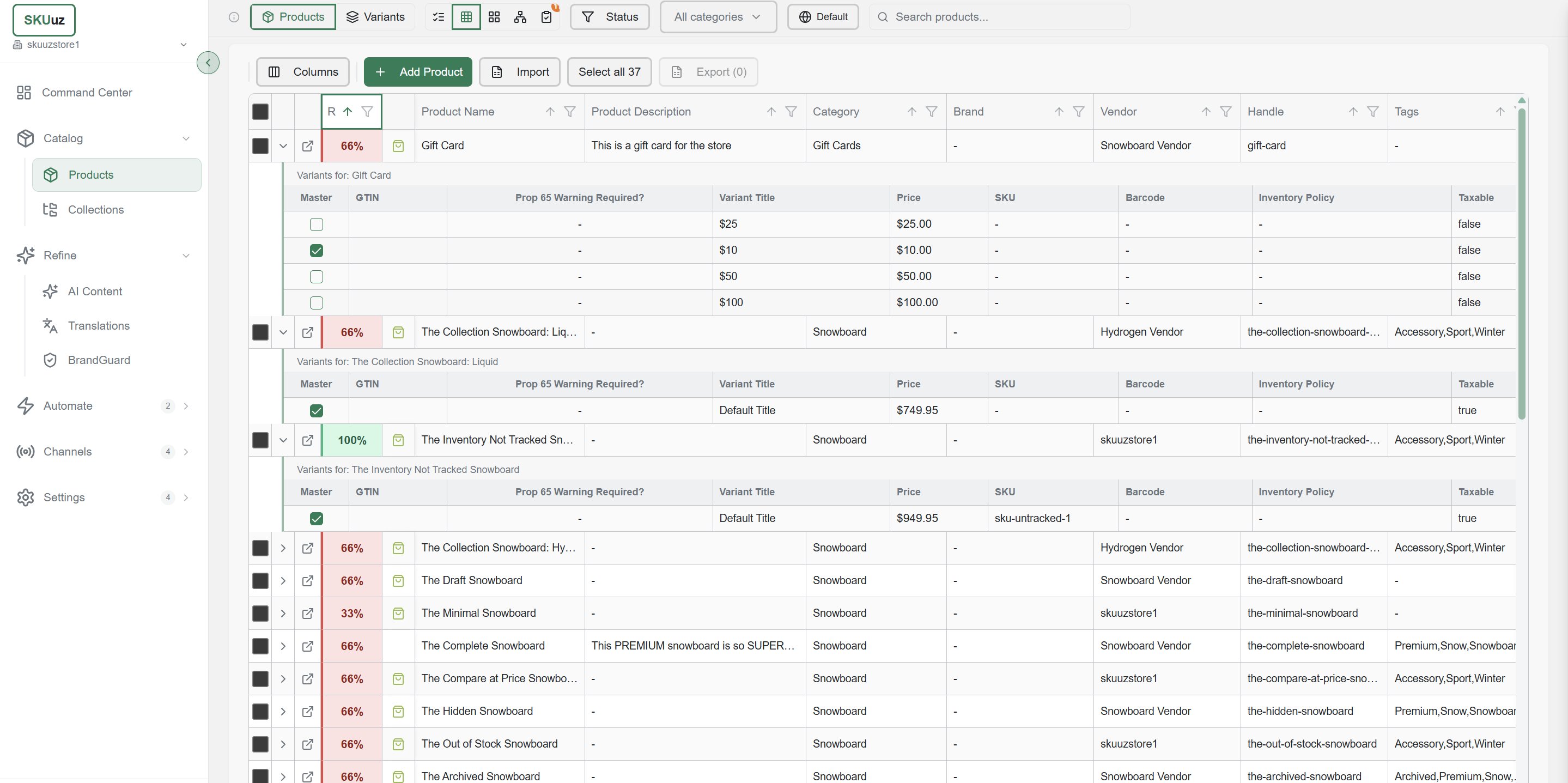Viewport: 1568px width, 783px height.
Task: Select the table grid view icon
Action: pyautogui.click(x=466, y=17)
